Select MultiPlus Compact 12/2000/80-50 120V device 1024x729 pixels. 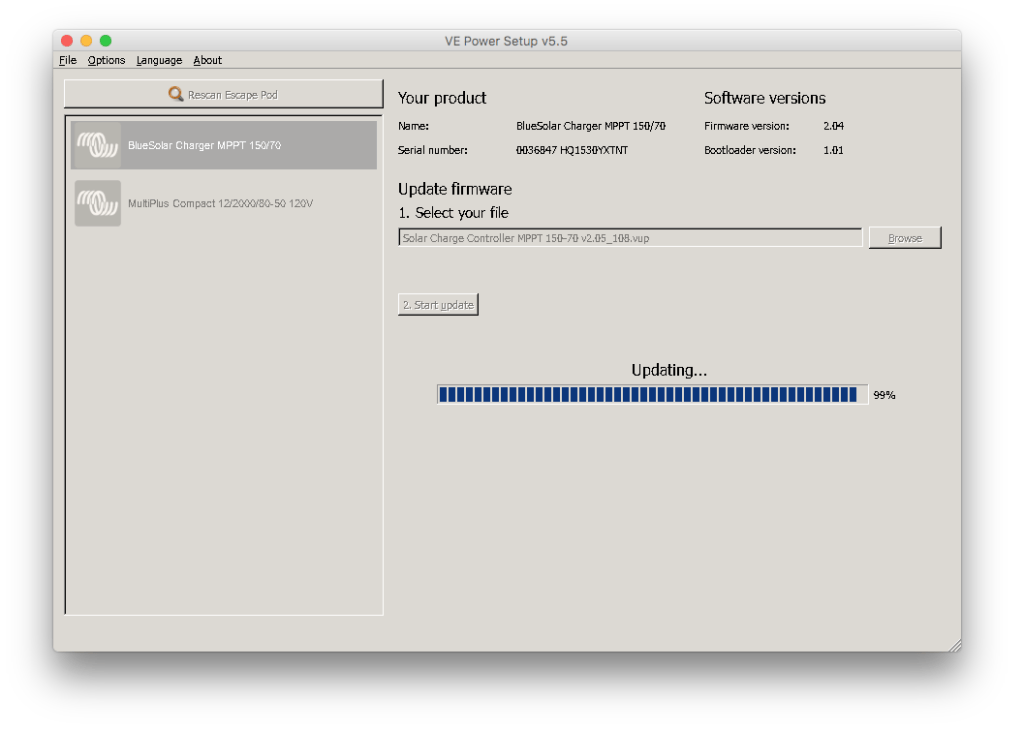(224, 203)
